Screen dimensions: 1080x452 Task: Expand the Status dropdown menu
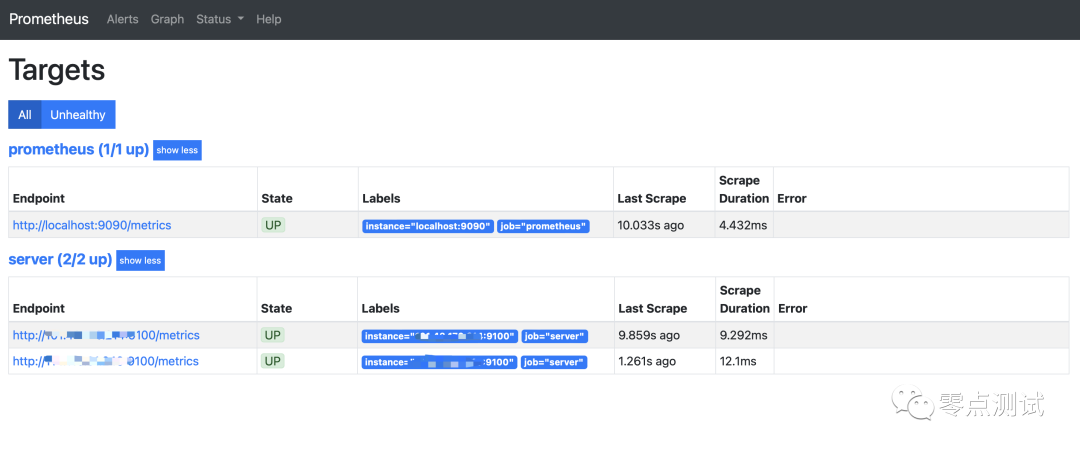click(220, 19)
